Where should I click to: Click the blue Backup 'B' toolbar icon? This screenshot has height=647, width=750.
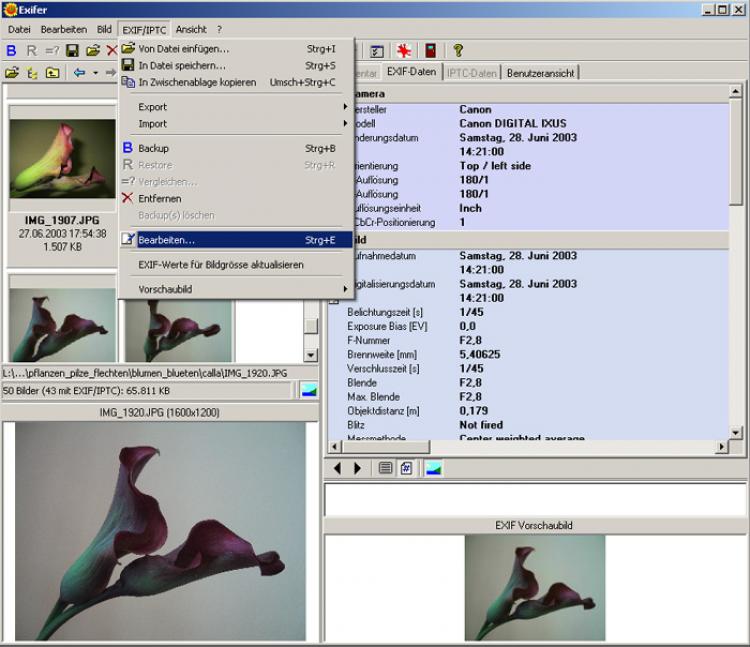pyautogui.click(x=12, y=50)
